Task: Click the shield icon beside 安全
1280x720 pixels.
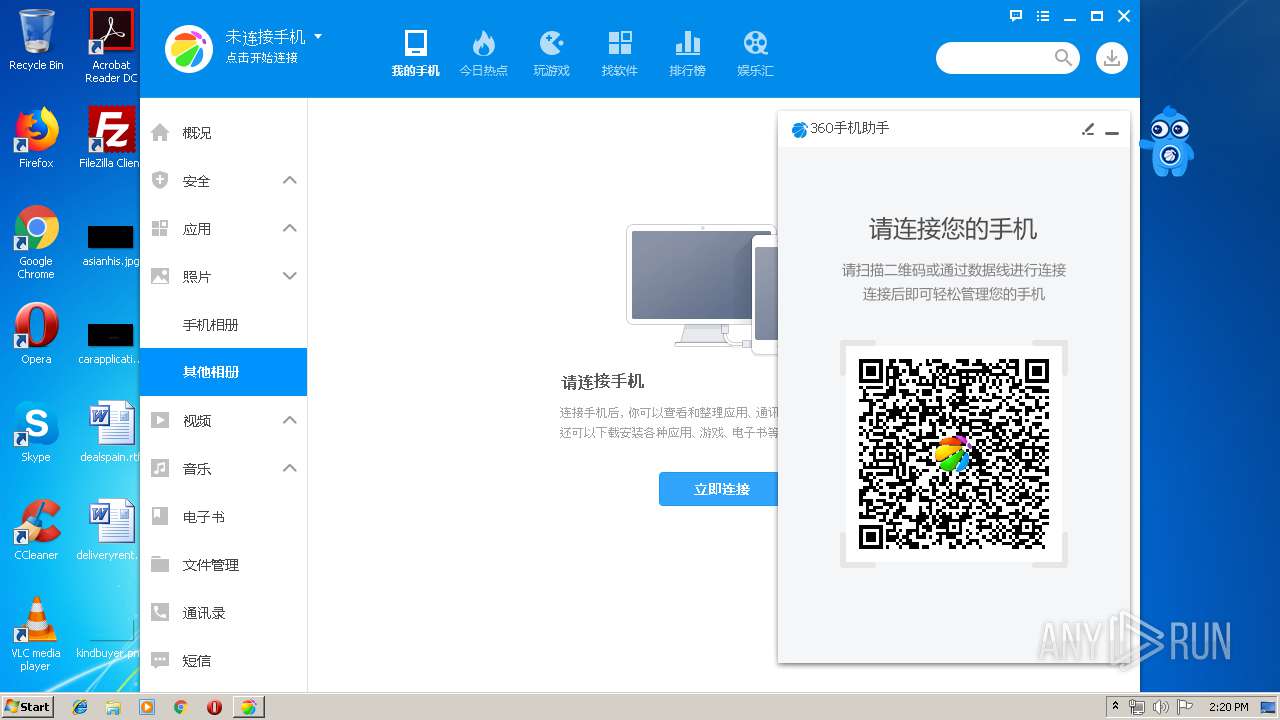Action: (x=160, y=180)
